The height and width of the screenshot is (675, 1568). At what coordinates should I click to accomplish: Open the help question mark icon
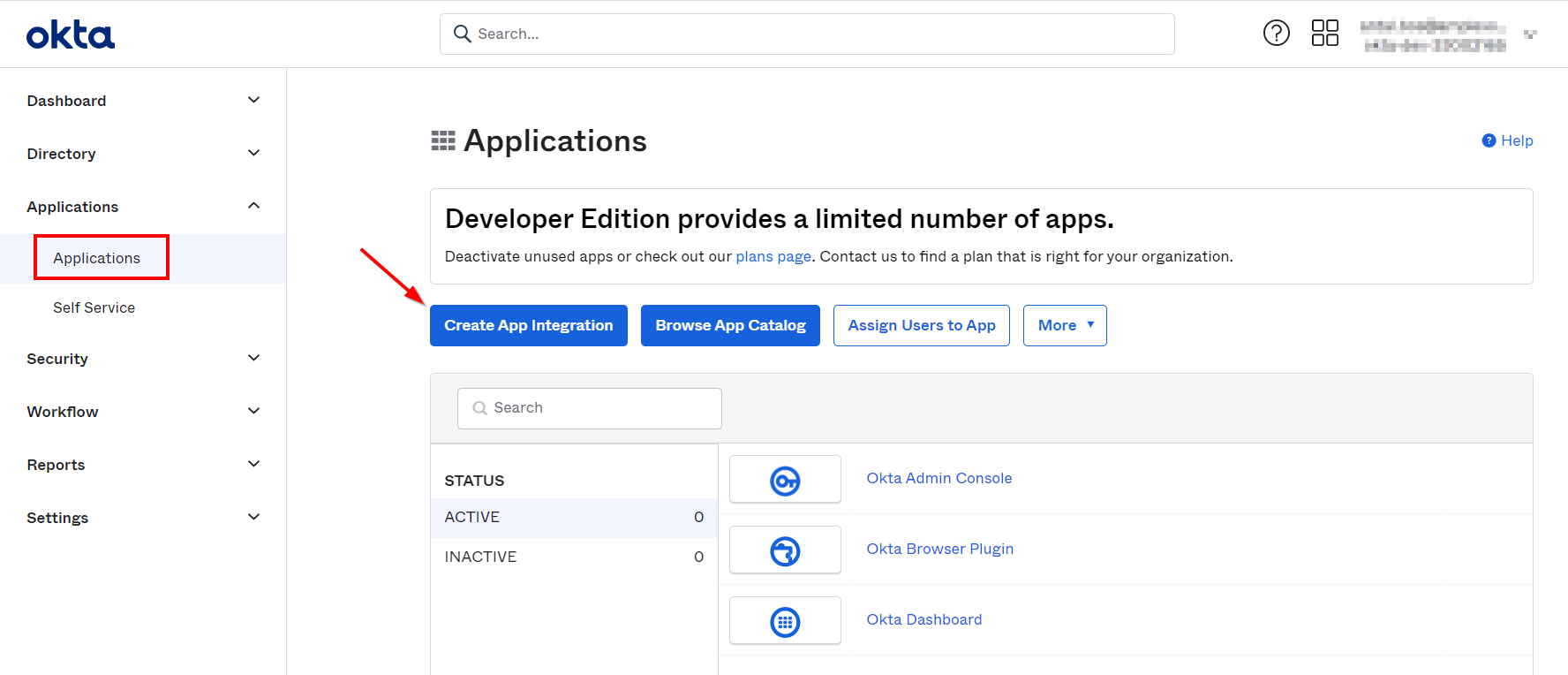(1276, 34)
